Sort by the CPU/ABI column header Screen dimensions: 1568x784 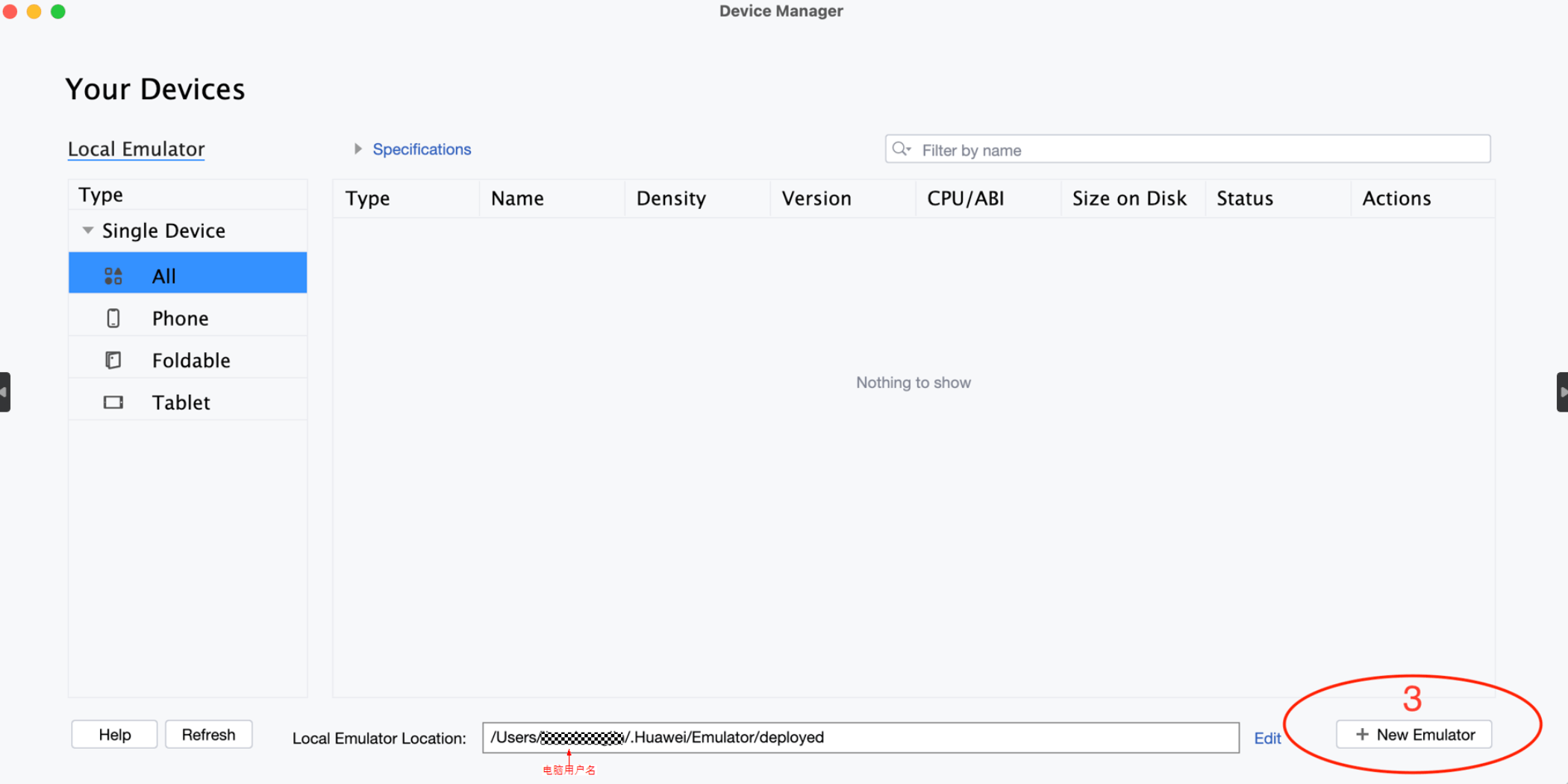coord(988,198)
